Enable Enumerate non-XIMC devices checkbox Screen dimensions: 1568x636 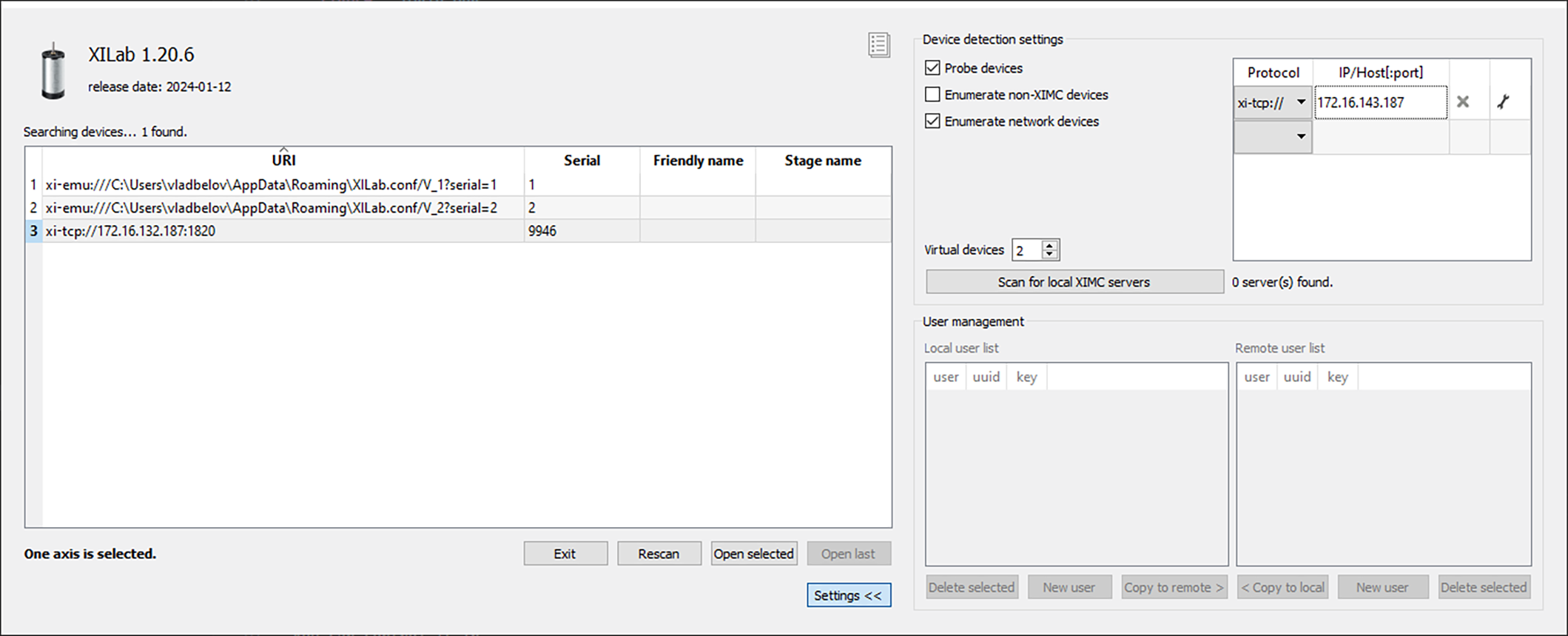(932, 95)
